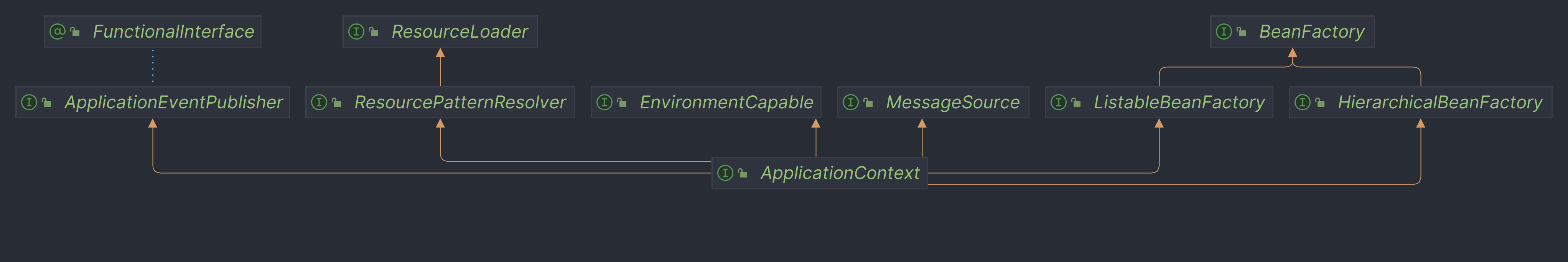Select the ApplicationContext node label
Viewport: 1568px width, 262px height.
point(840,173)
